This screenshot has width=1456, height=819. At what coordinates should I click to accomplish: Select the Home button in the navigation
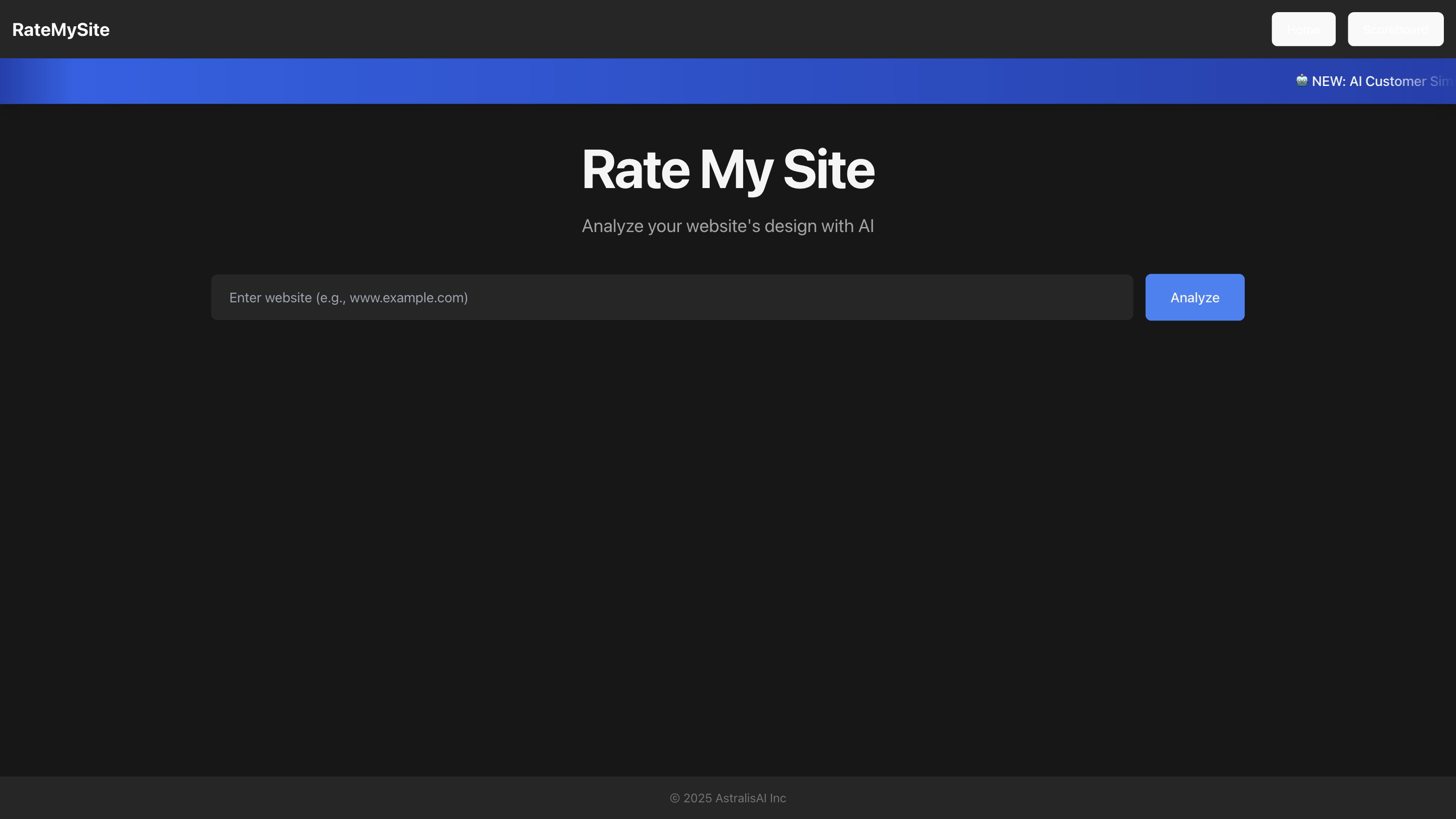tap(1303, 29)
